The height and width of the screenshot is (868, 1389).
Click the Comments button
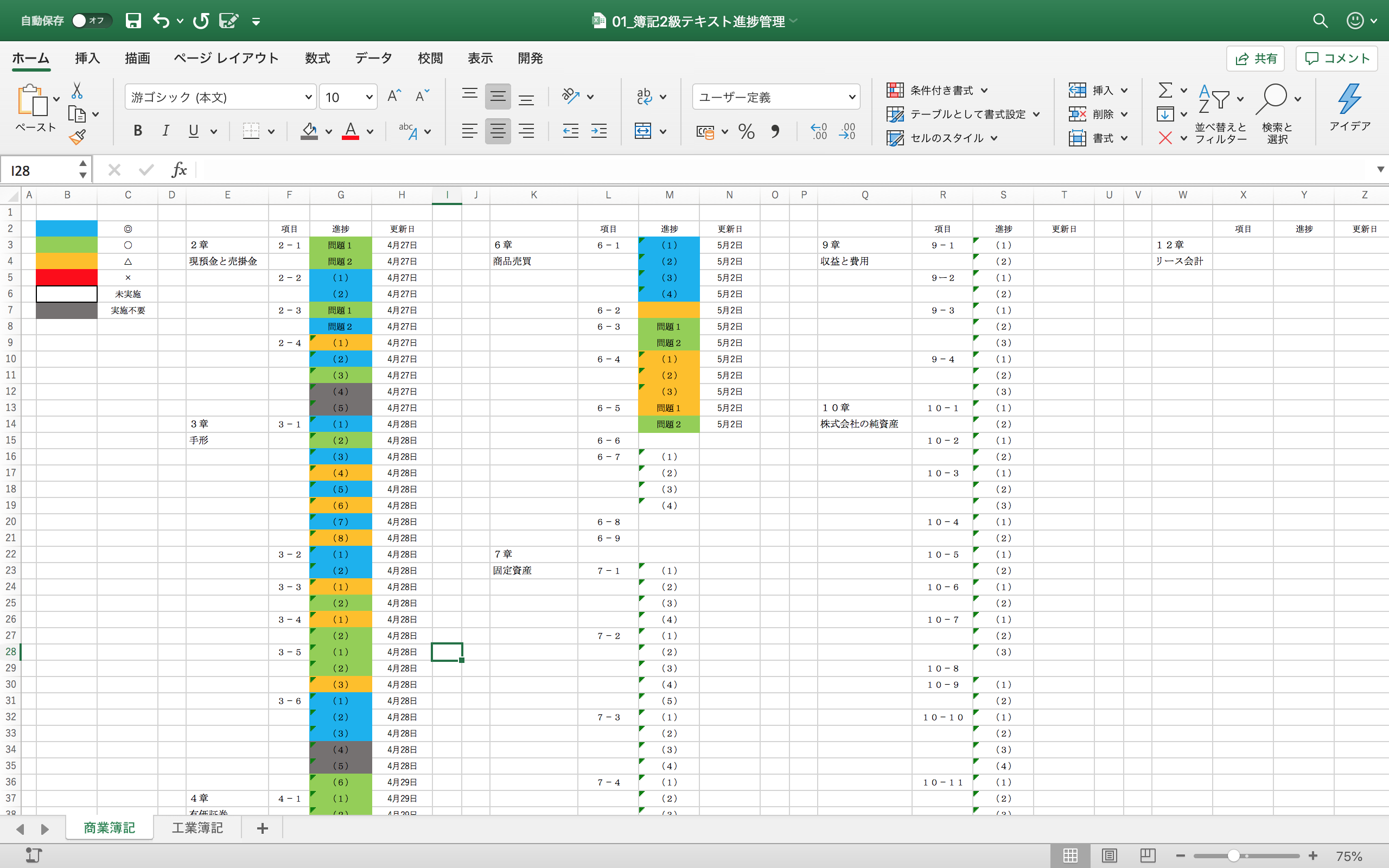(x=1337, y=59)
